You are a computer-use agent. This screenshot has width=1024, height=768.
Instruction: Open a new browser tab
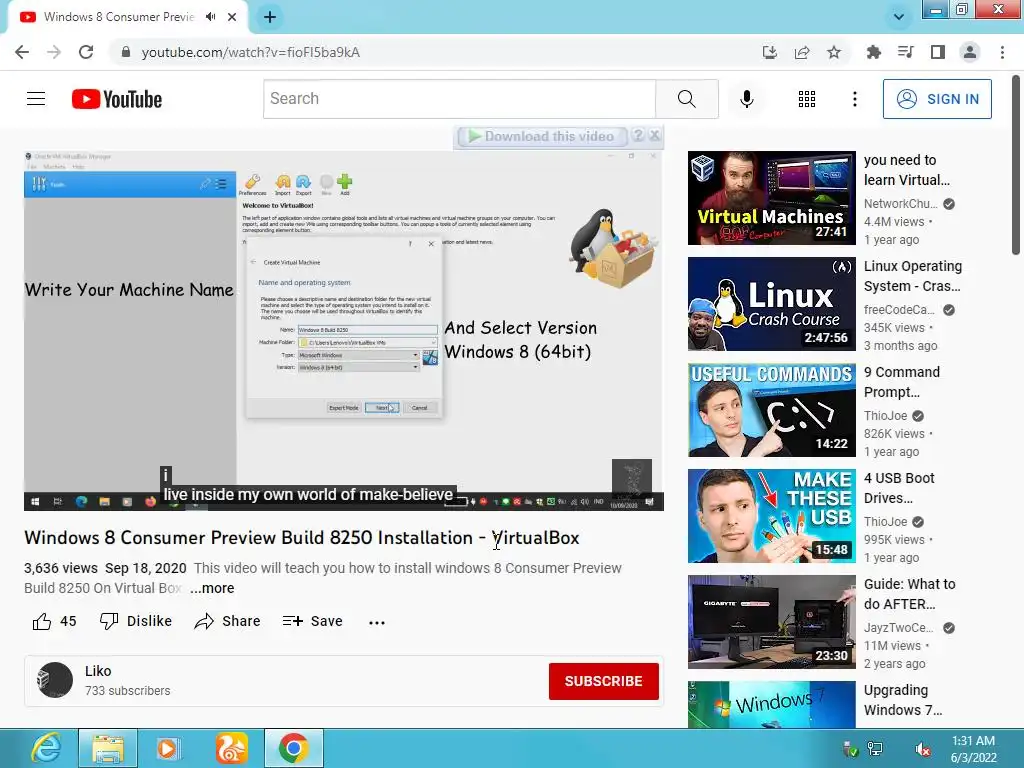click(270, 17)
